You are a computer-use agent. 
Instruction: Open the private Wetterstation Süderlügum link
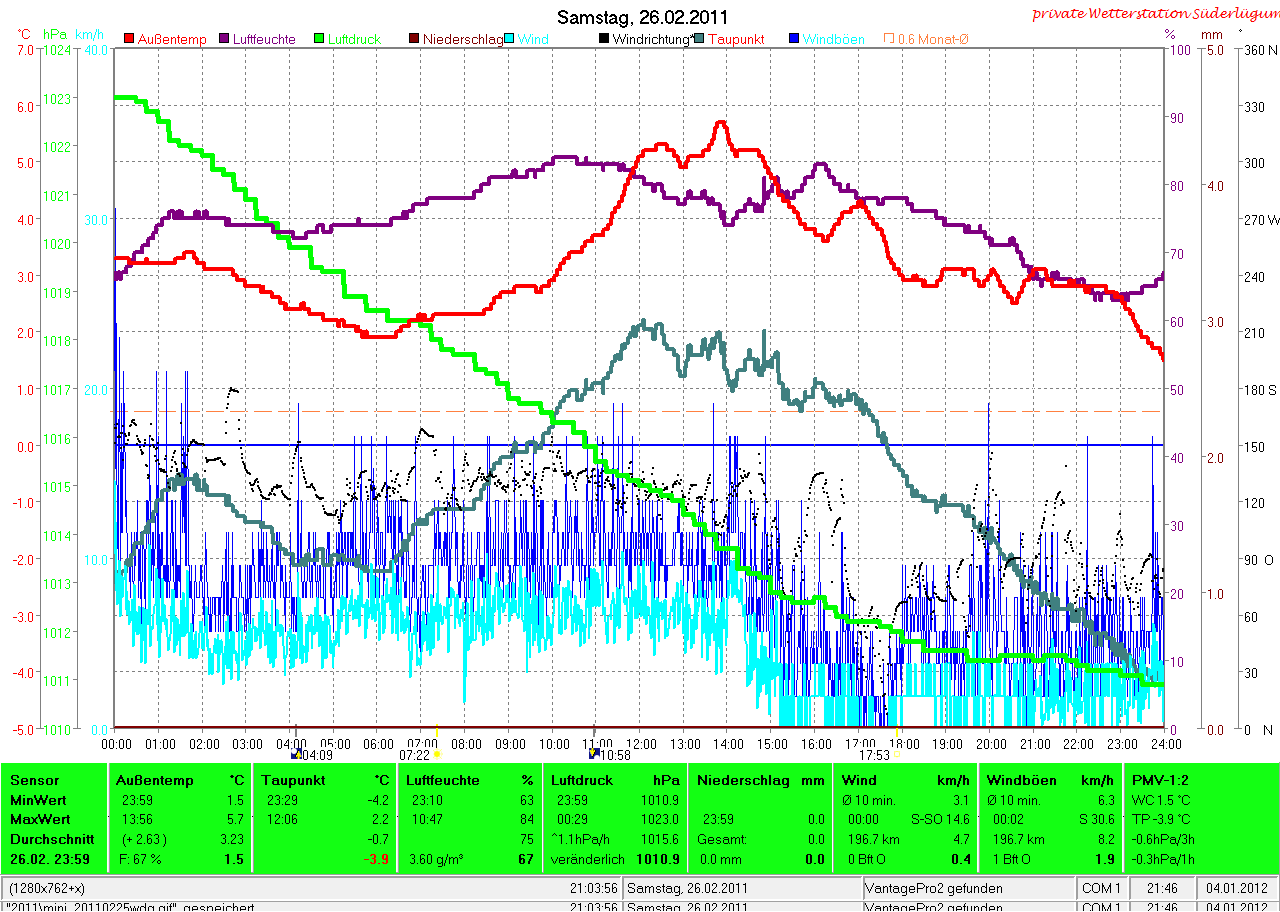pos(1154,13)
